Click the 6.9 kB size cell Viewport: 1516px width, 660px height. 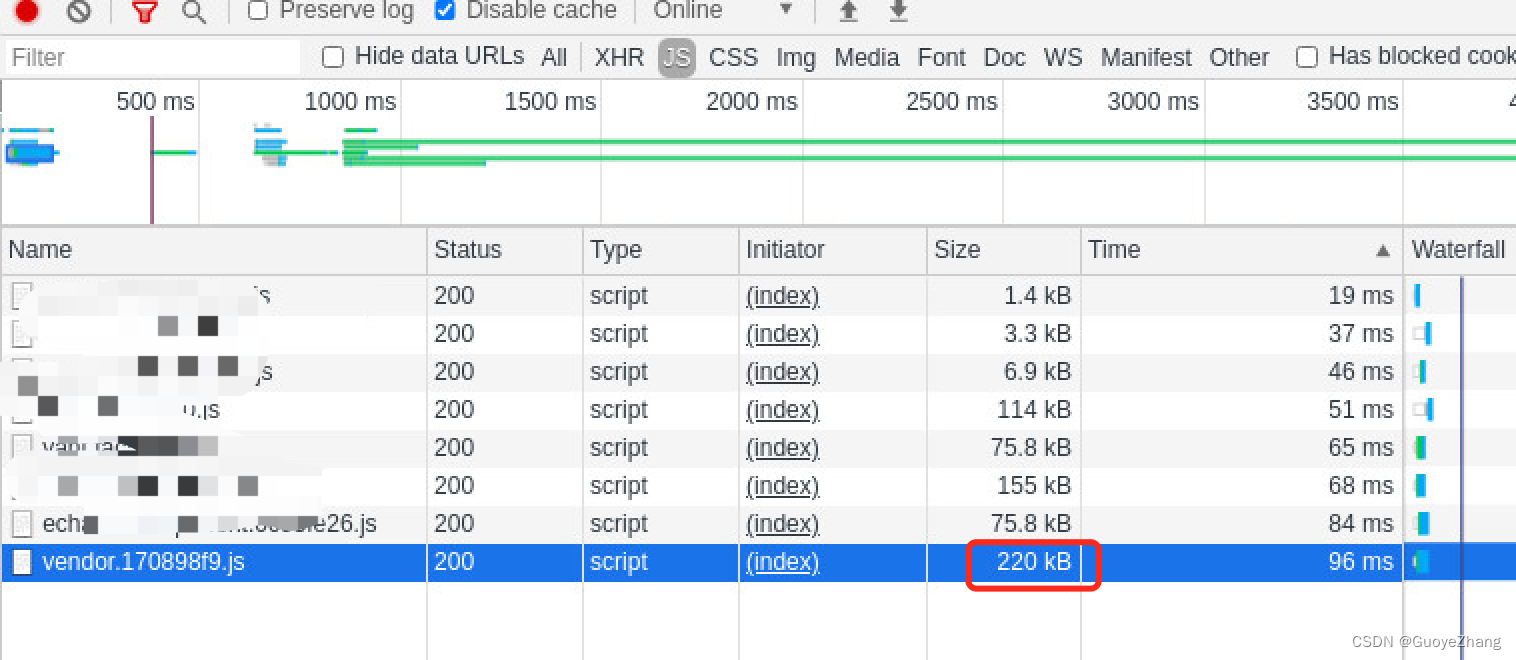tap(1004, 372)
